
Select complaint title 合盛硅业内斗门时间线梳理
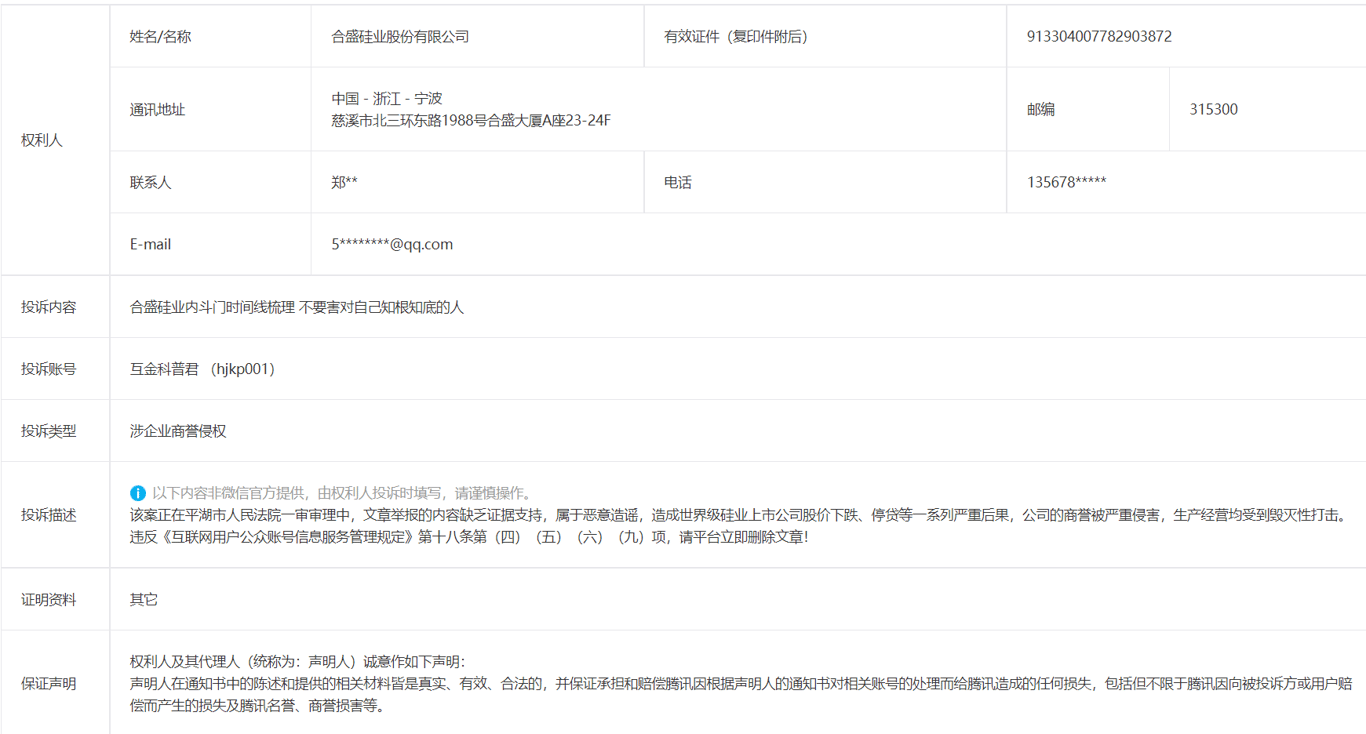pyautogui.click(x=212, y=307)
